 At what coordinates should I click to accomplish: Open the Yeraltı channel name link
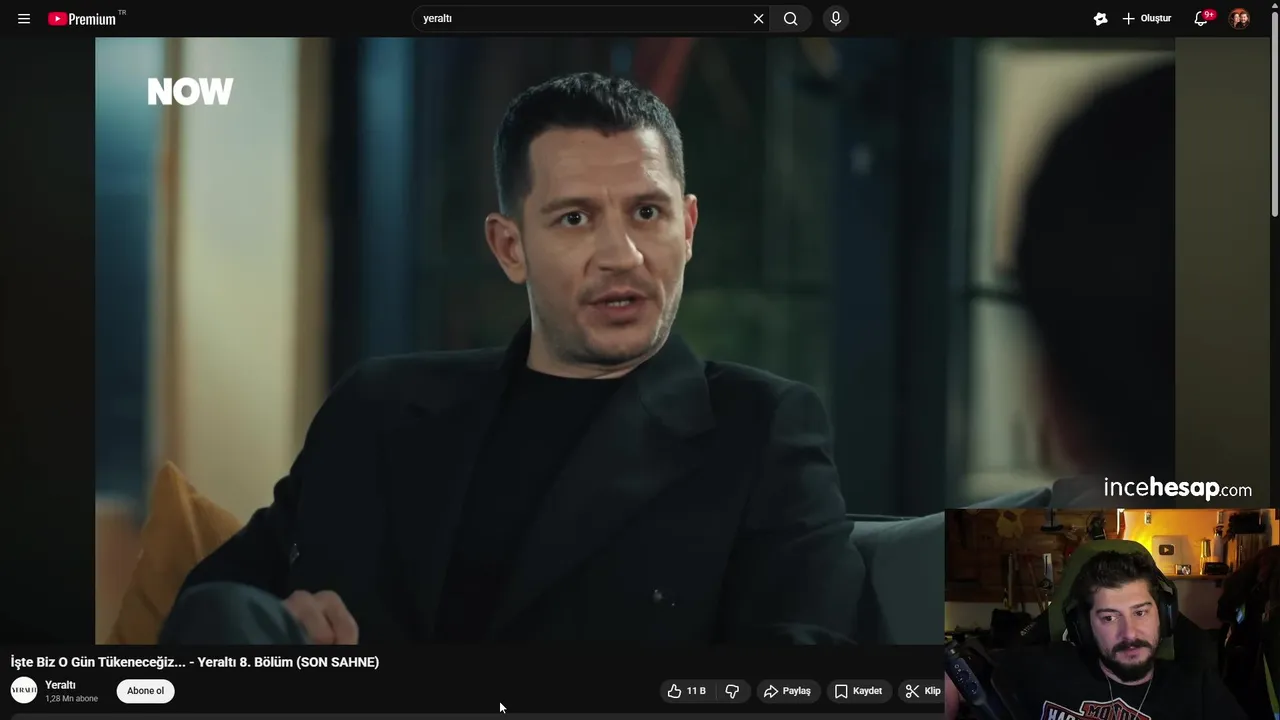[60, 685]
